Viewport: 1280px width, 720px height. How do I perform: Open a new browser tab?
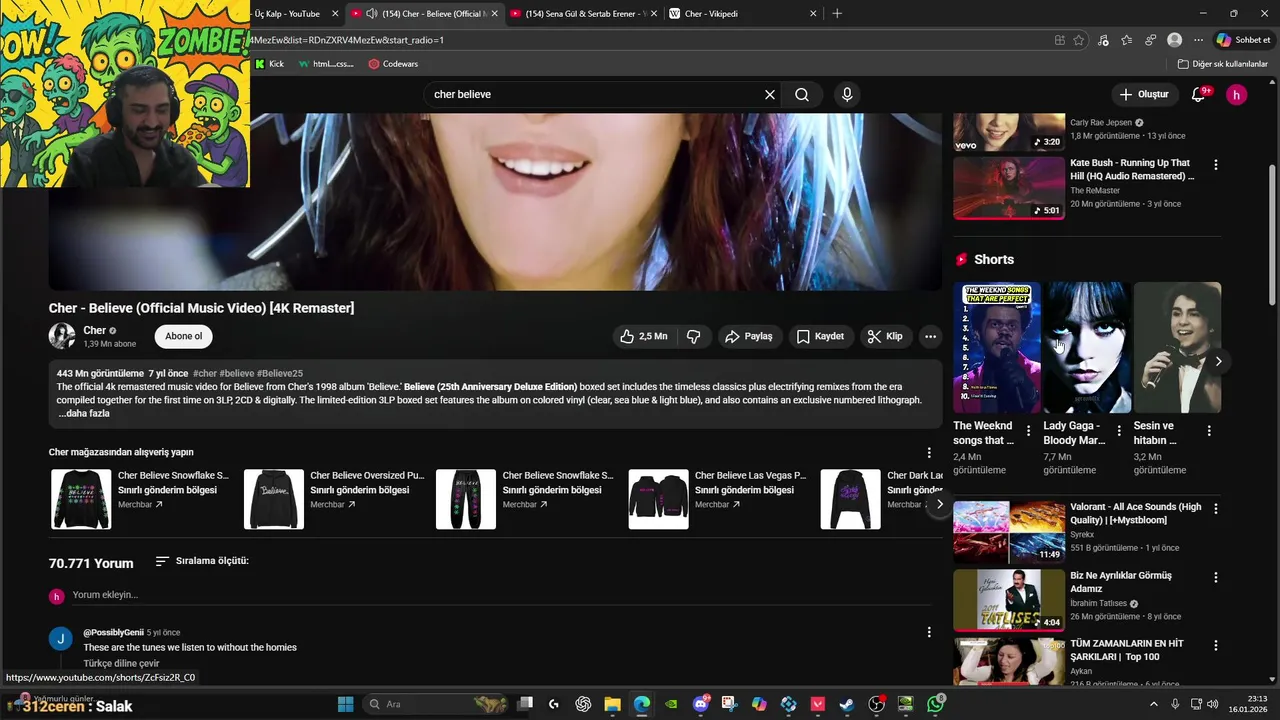click(837, 14)
